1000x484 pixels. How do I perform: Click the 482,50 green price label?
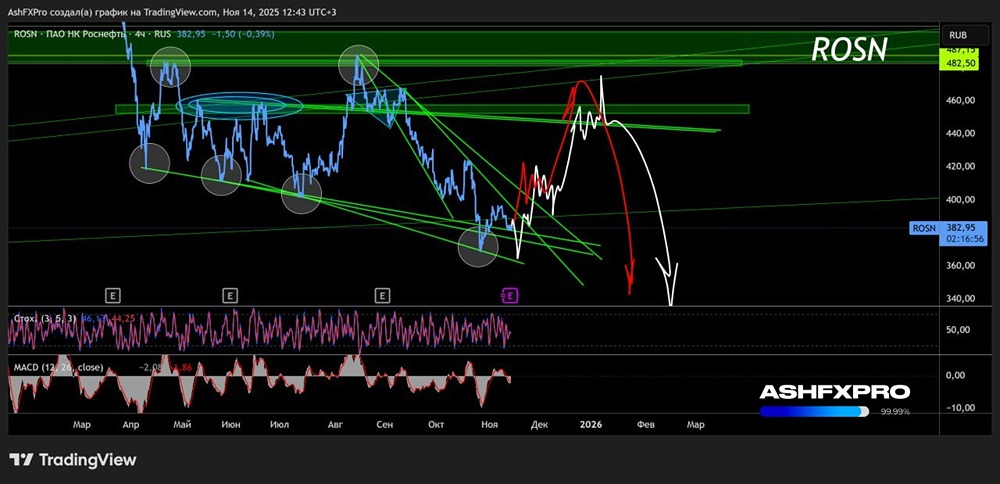coord(960,64)
